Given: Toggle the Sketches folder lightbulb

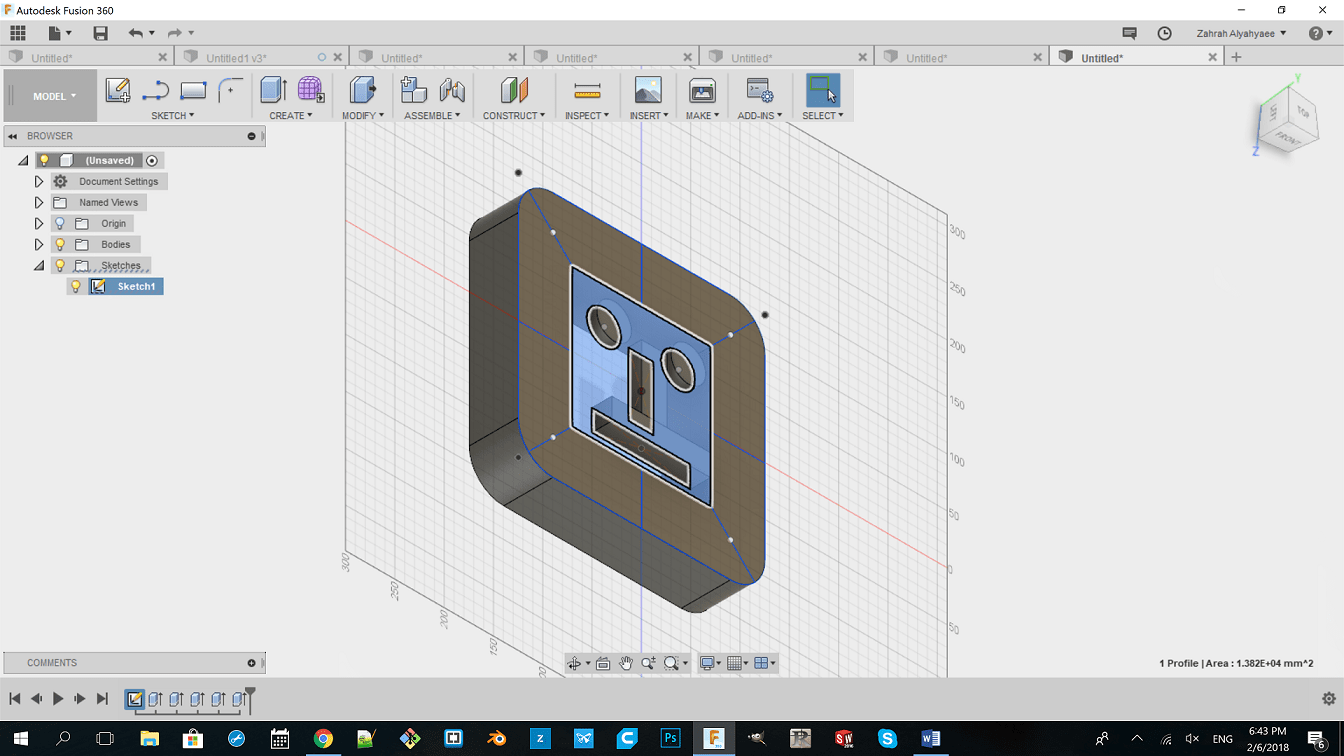Looking at the screenshot, I should (x=60, y=265).
